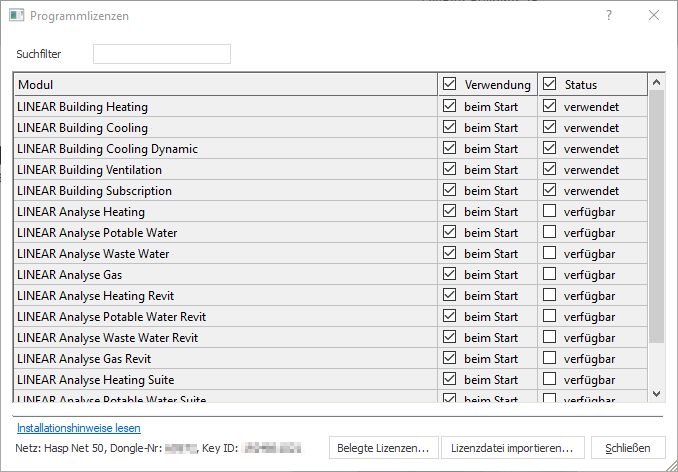Toggle beim Start for LINEAR Analyse Gas
Image resolution: width=678 pixels, height=472 pixels.
point(450,274)
